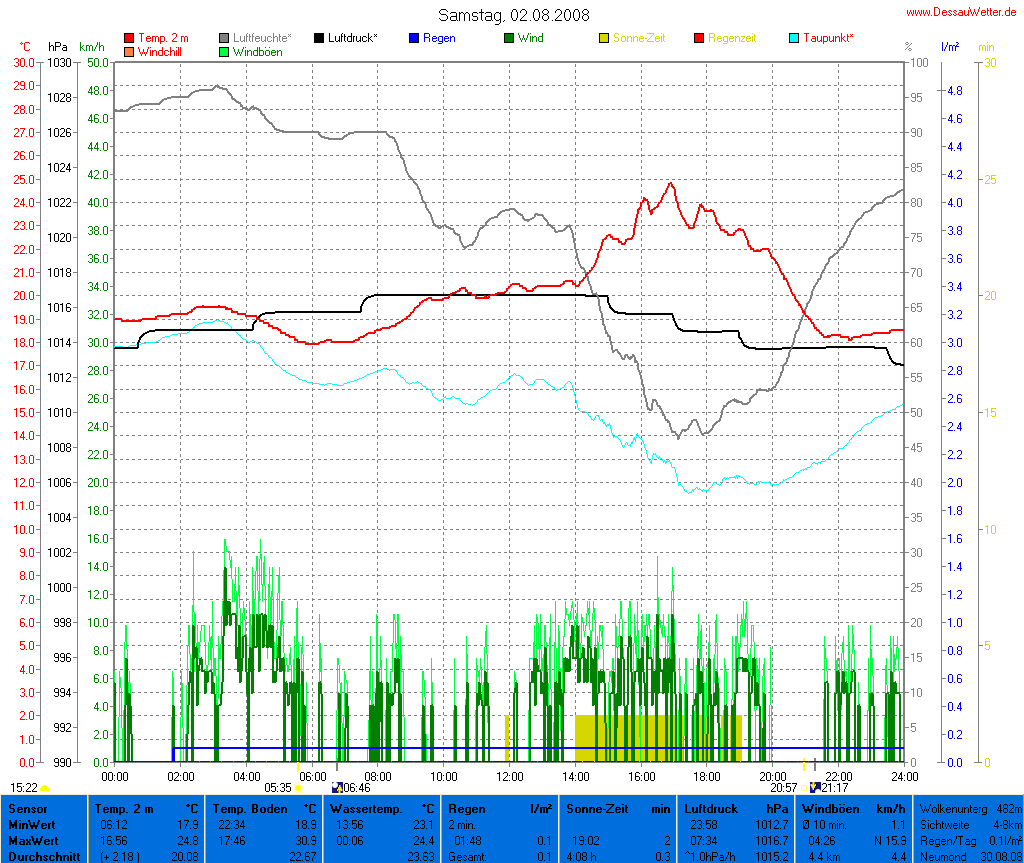Viewport: 1024px width, 863px height.
Task: Open the www.DessauWetter.de link
Action: coord(962,12)
